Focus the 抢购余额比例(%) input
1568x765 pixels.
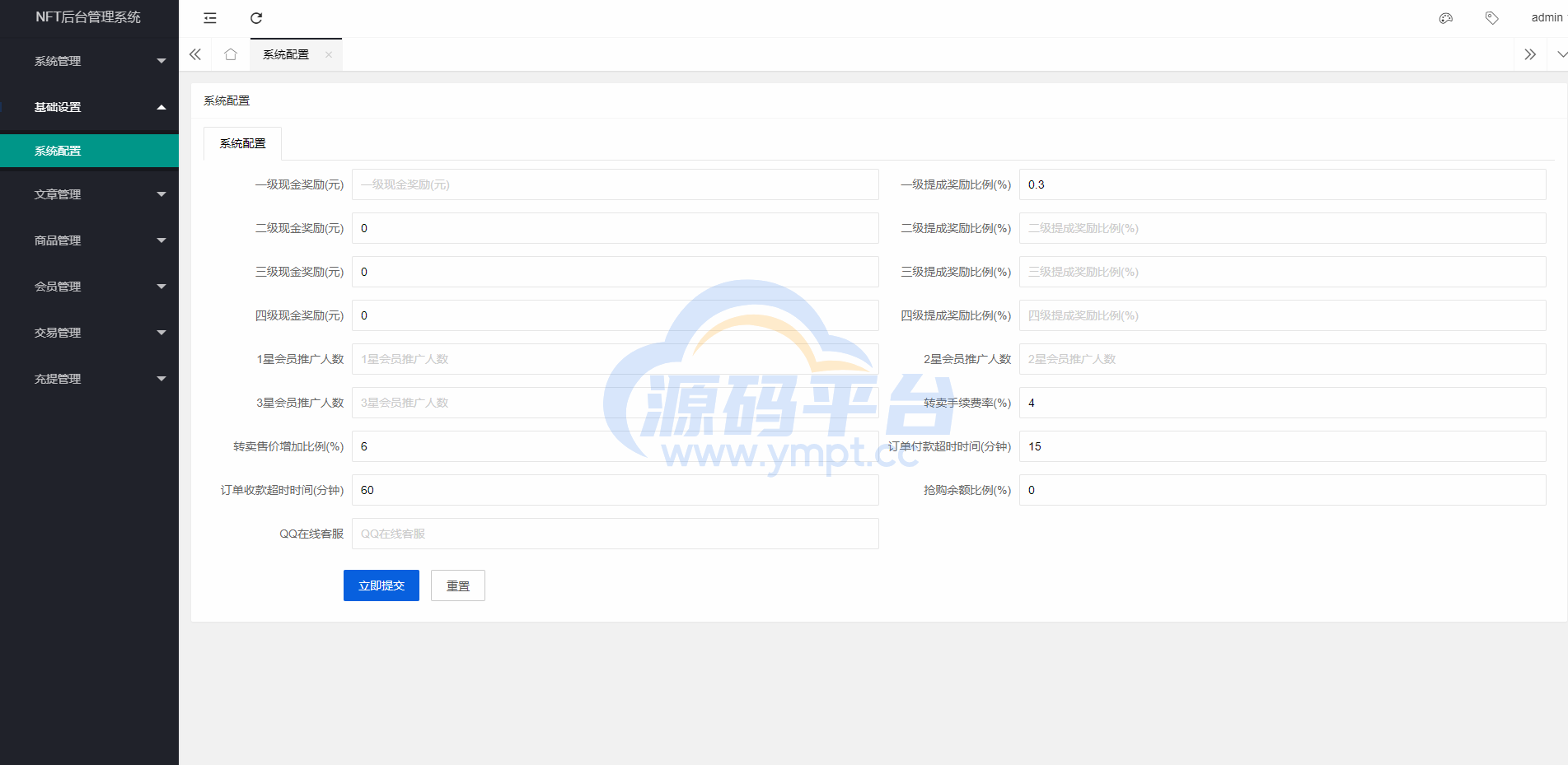coord(1283,490)
